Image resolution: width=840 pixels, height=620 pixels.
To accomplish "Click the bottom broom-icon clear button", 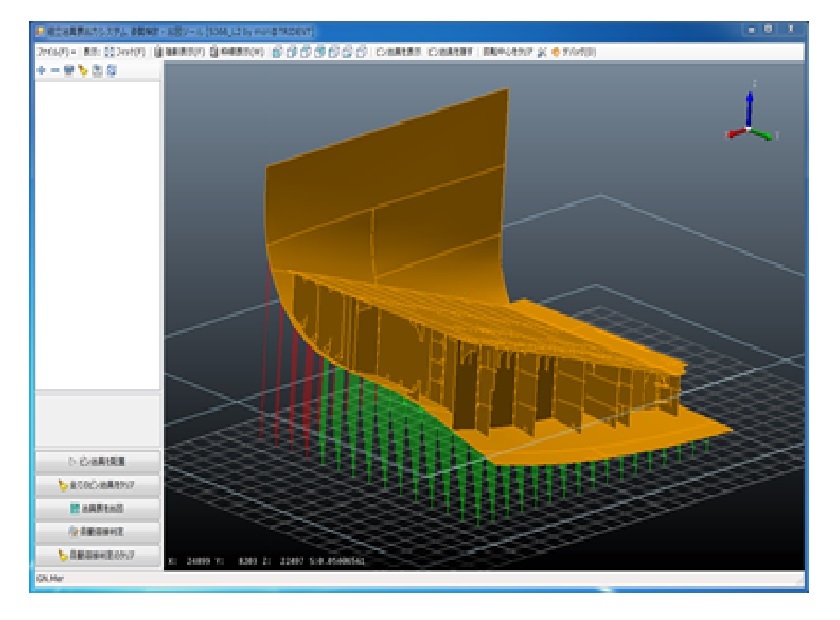I will [x=98, y=555].
